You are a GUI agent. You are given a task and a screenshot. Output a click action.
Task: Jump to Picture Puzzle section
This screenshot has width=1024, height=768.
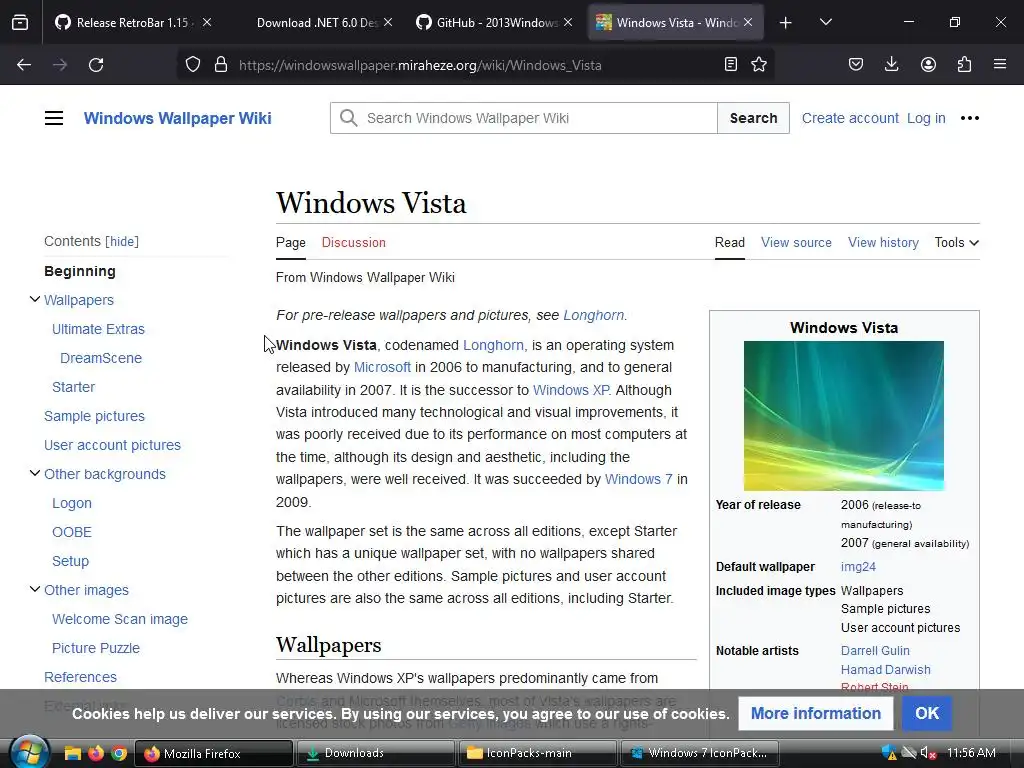pyautogui.click(x=96, y=648)
